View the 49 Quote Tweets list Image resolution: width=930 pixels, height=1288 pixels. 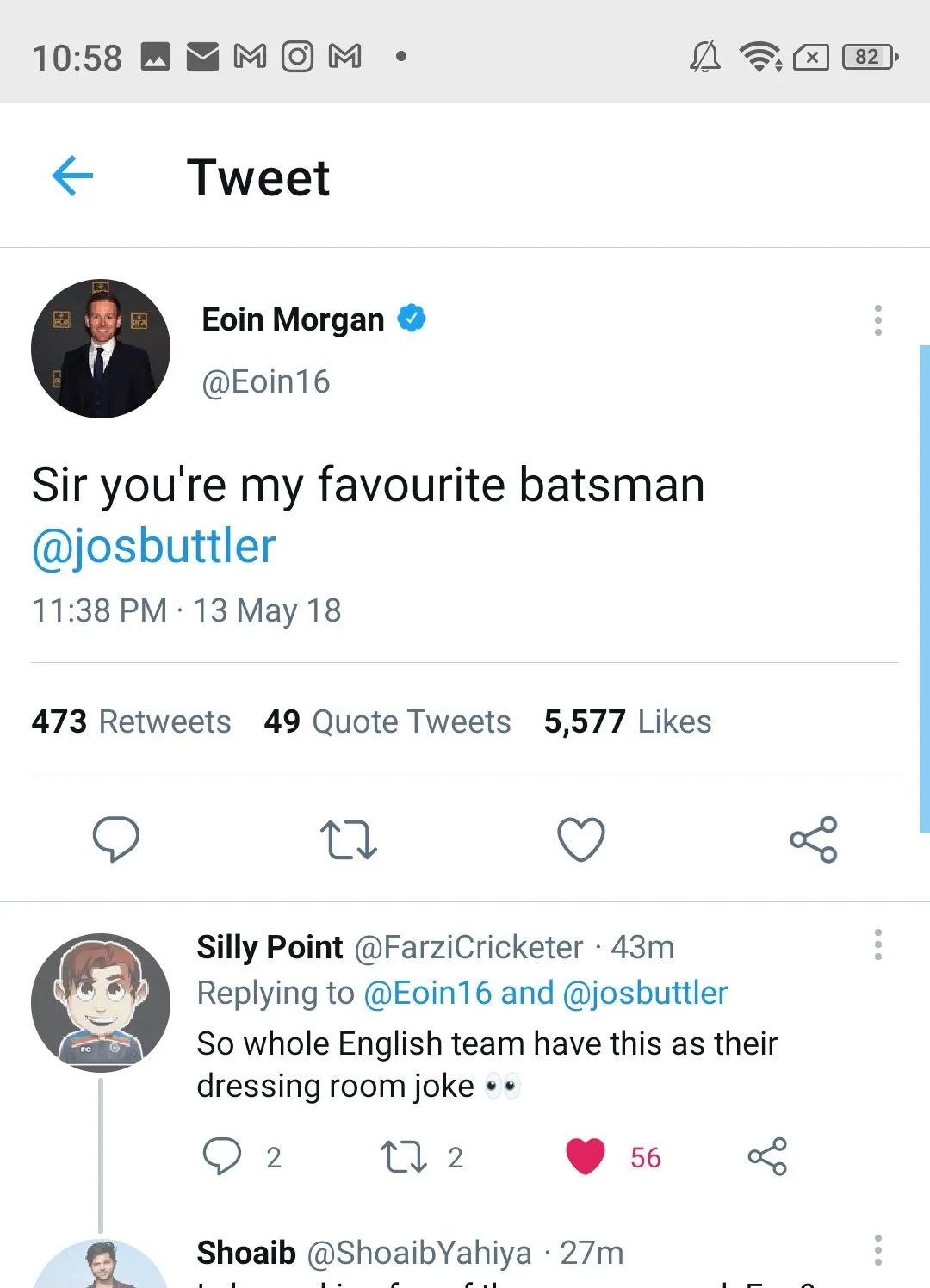pyautogui.click(x=387, y=721)
